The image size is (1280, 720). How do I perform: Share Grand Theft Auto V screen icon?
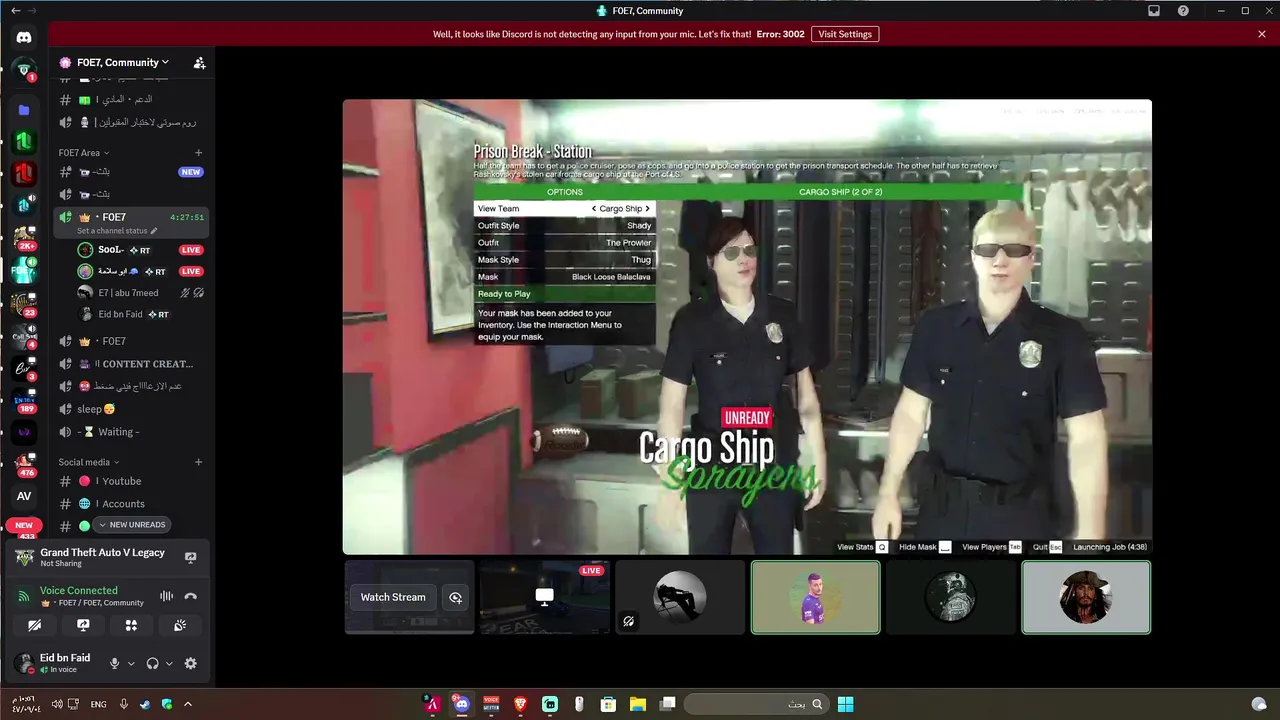point(190,557)
